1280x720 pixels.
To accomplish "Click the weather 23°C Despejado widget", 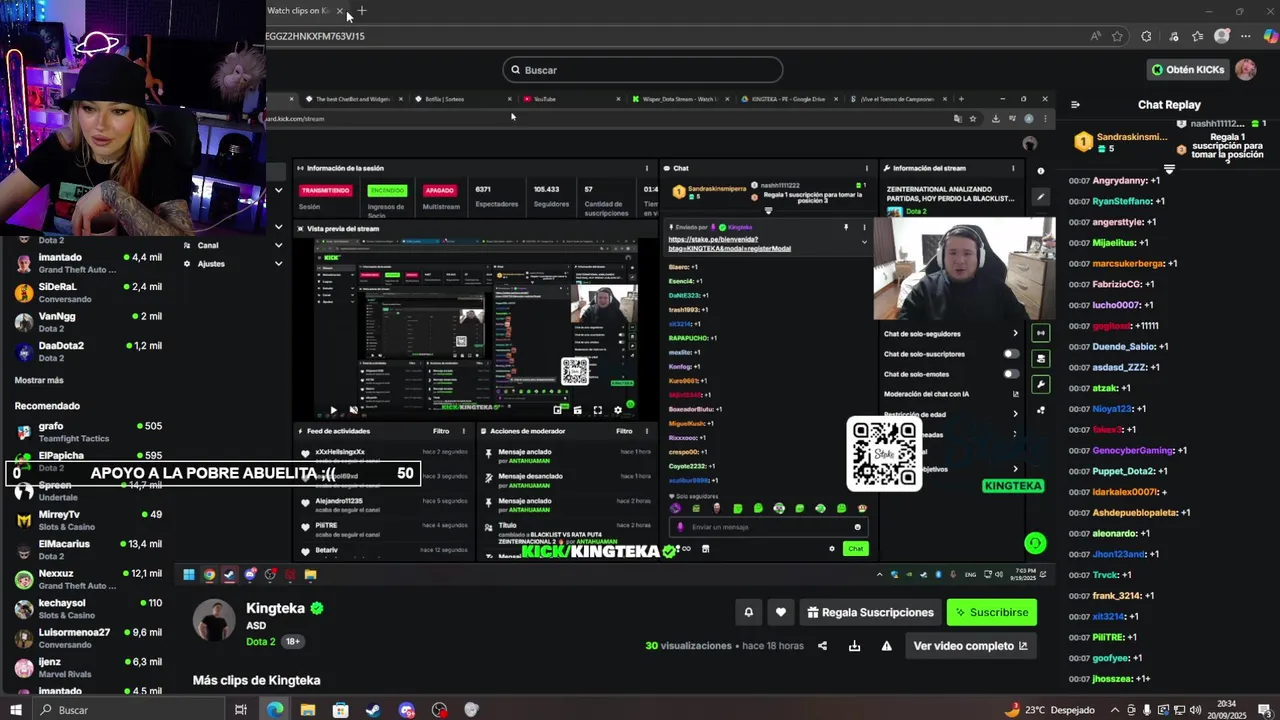I will coord(1048,710).
